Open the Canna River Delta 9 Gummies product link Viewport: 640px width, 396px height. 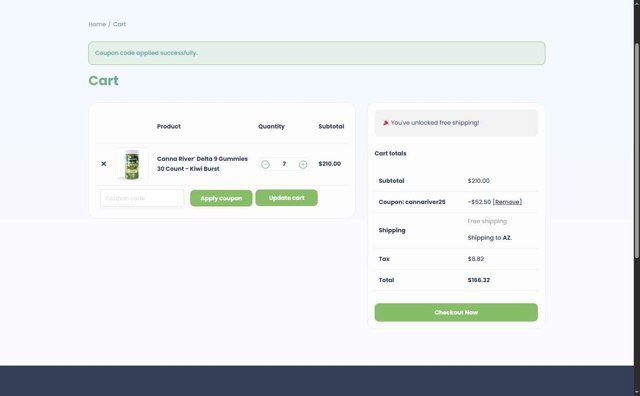(x=202, y=164)
